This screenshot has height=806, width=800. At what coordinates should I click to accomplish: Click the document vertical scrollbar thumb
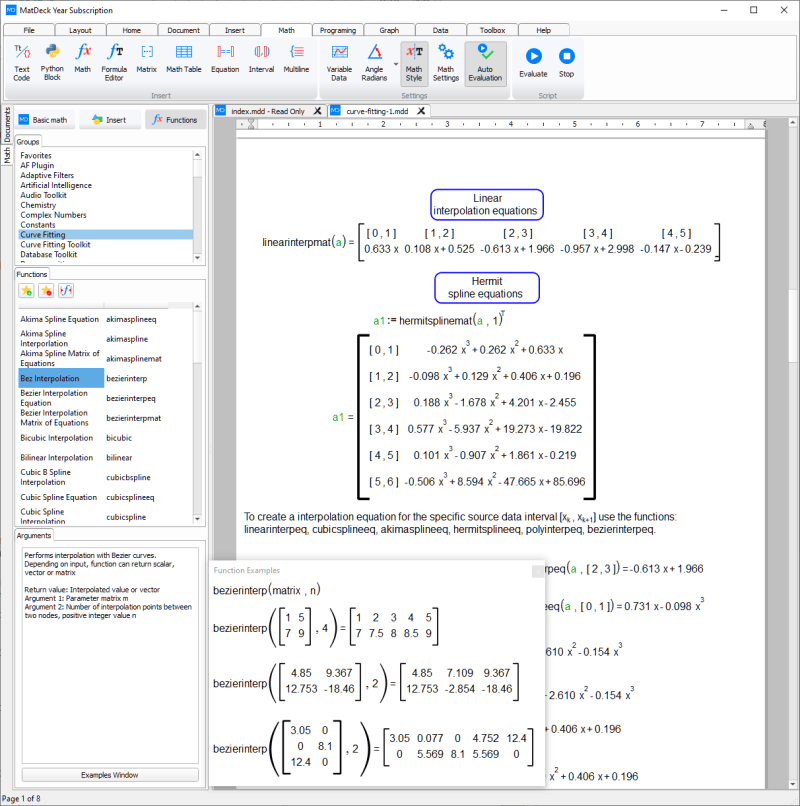pos(793,326)
